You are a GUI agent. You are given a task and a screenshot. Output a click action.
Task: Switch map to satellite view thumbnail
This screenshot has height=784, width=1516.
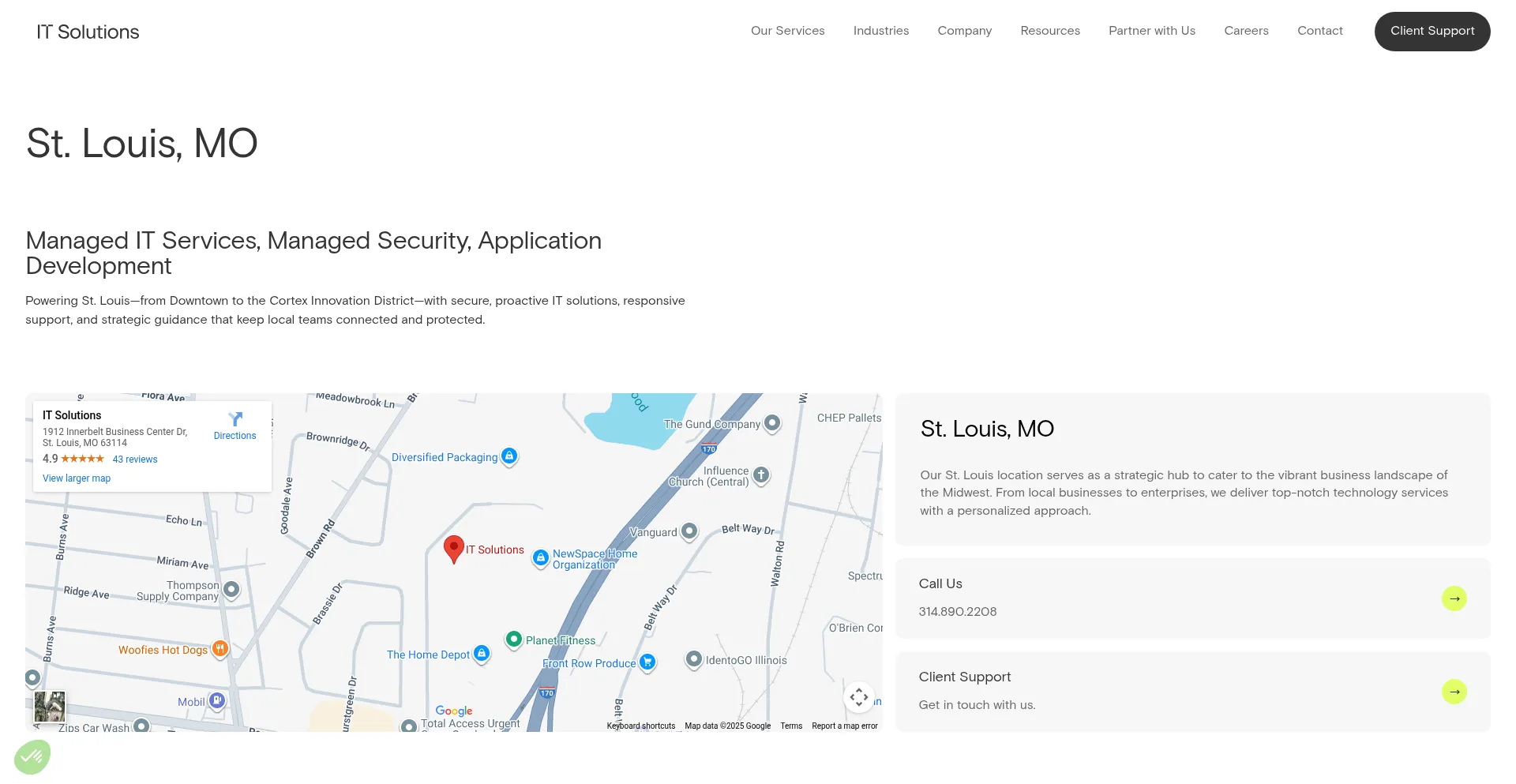coord(50,707)
